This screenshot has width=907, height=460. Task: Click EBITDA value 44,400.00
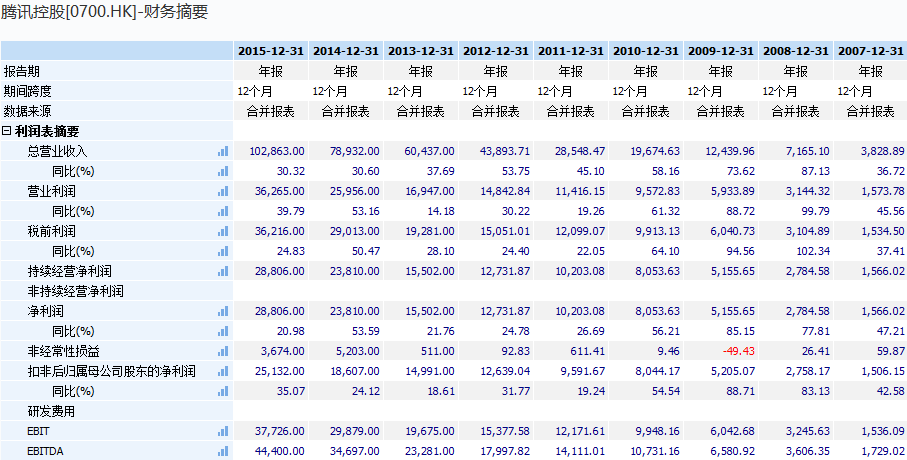(x=279, y=451)
